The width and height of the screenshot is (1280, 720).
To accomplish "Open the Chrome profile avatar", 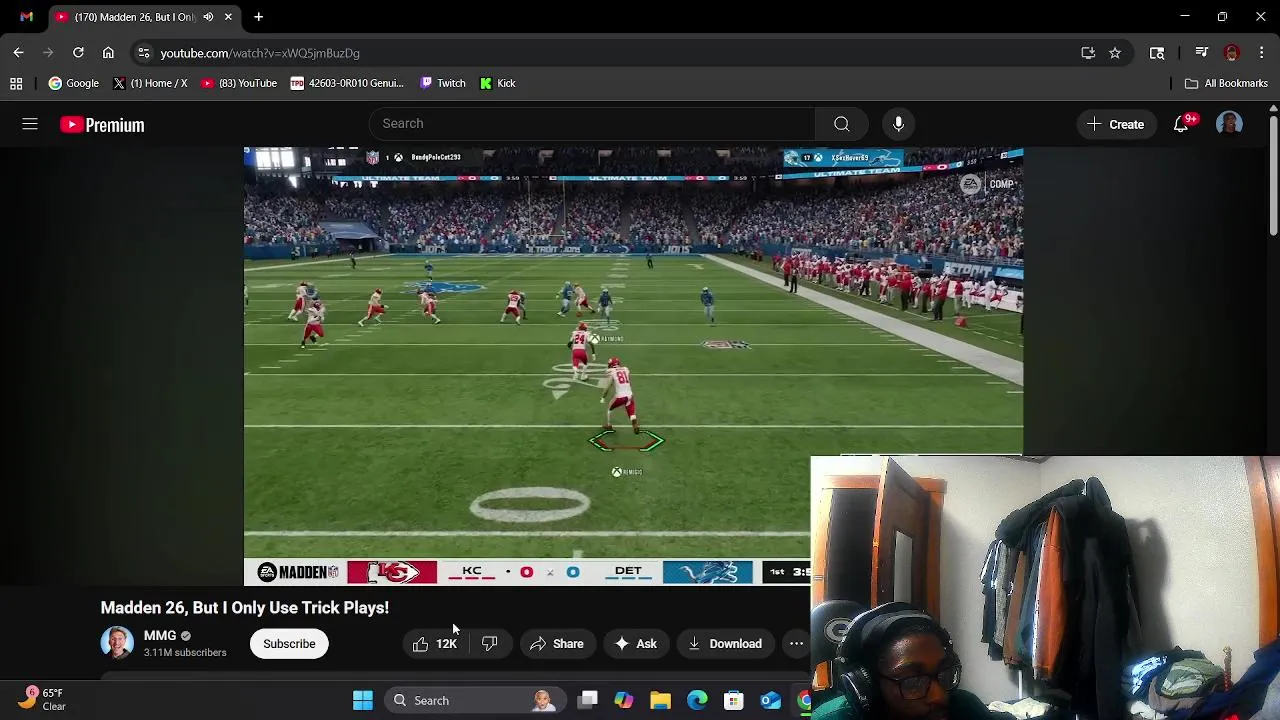I will pos(1232,53).
